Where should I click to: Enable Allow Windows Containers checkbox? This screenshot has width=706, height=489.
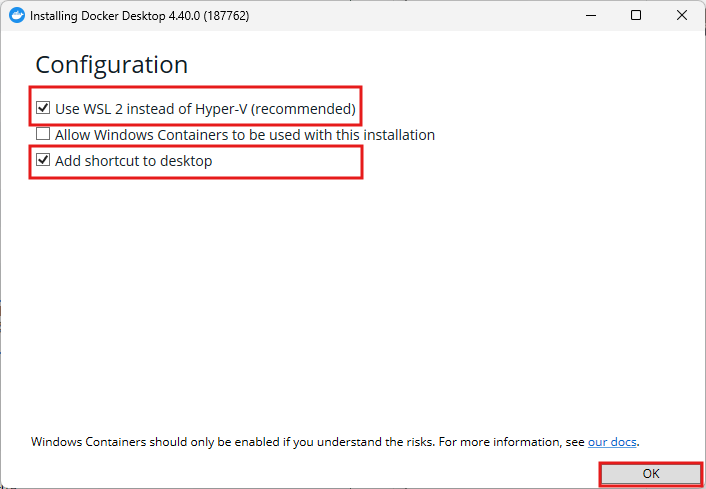(x=43, y=134)
